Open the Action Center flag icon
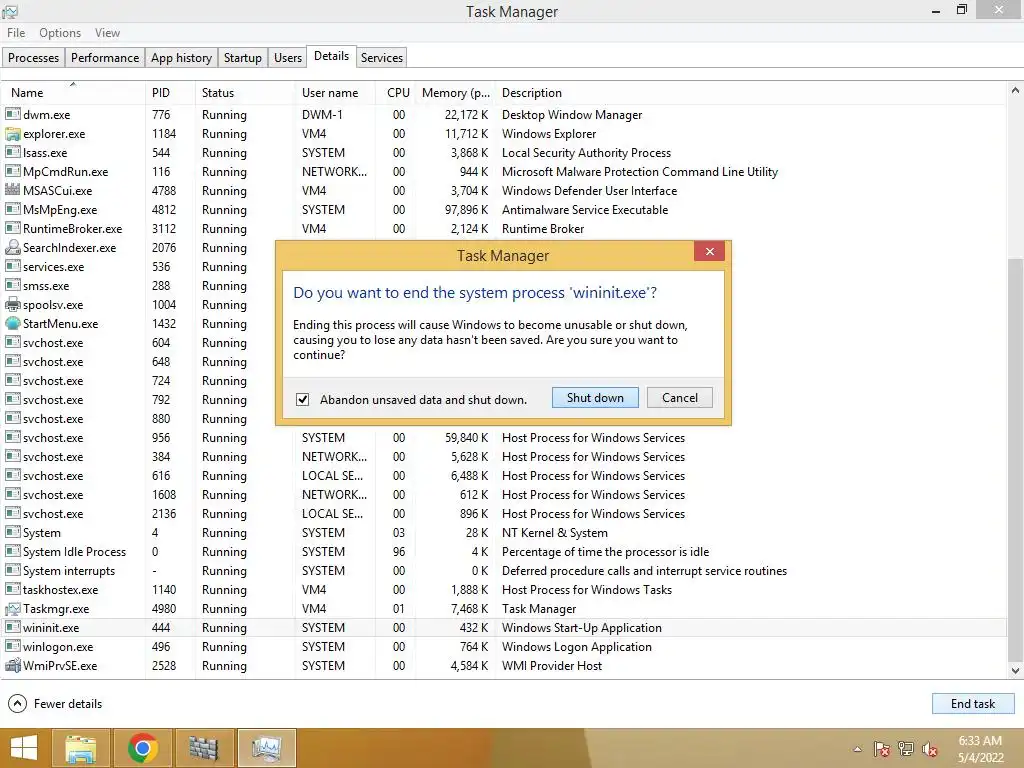The height and width of the screenshot is (768, 1024). coord(882,749)
